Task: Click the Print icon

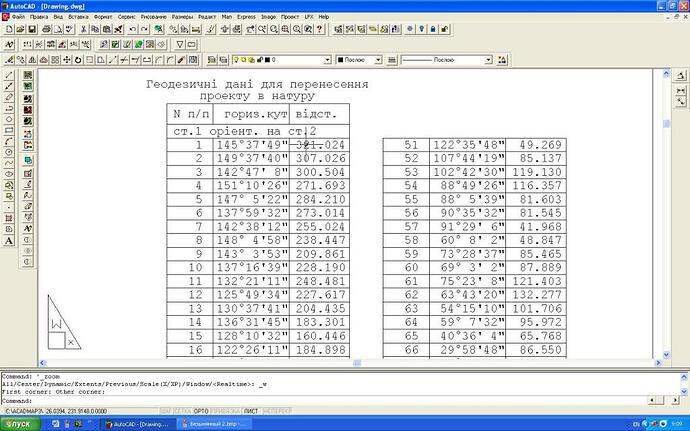Action: pyautogui.click(x=47, y=29)
